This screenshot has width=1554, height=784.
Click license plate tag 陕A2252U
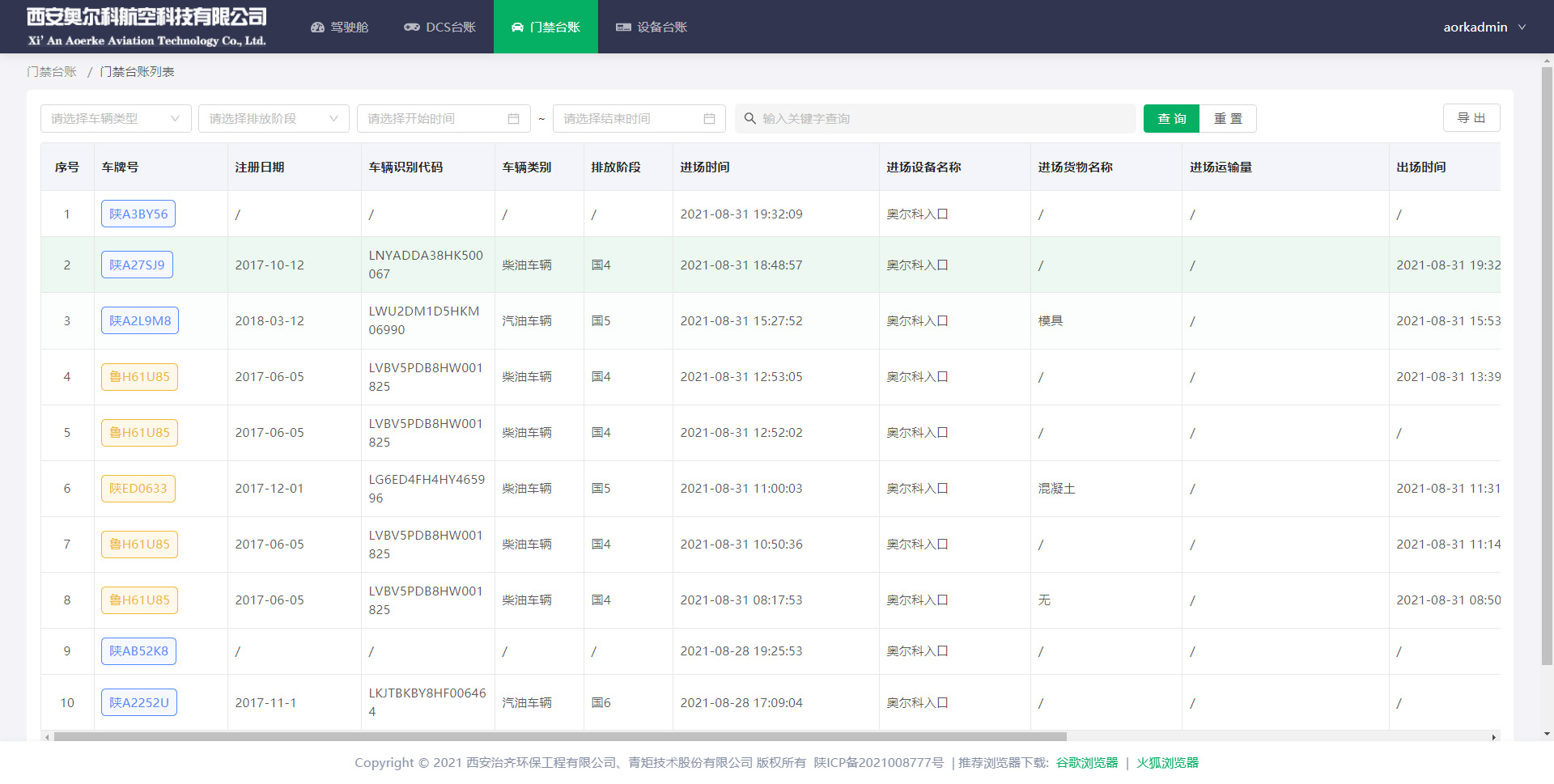pyautogui.click(x=139, y=702)
